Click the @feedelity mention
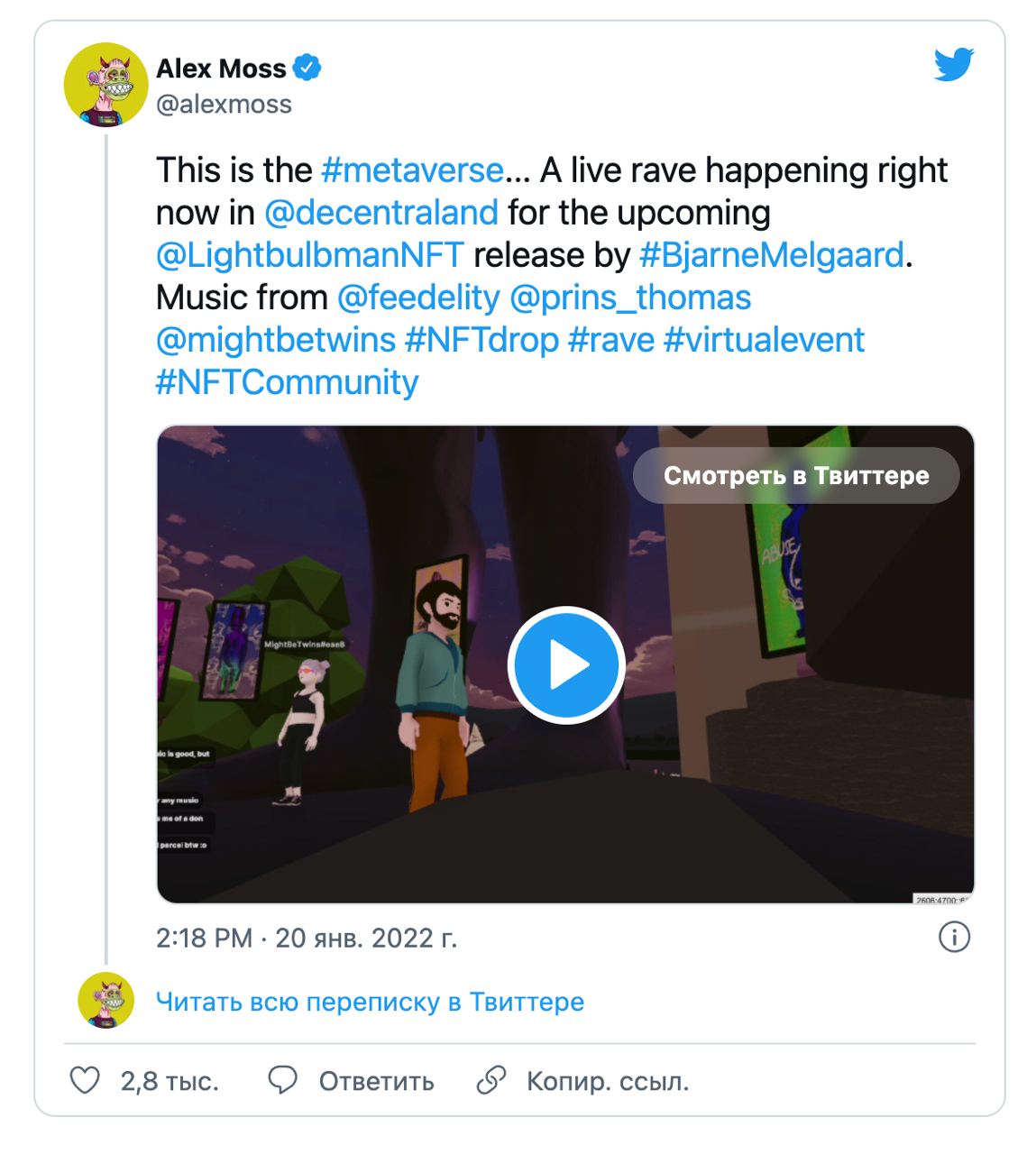This screenshot has height=1154, width=1036. pyautogui.click(x=418, y=297)
